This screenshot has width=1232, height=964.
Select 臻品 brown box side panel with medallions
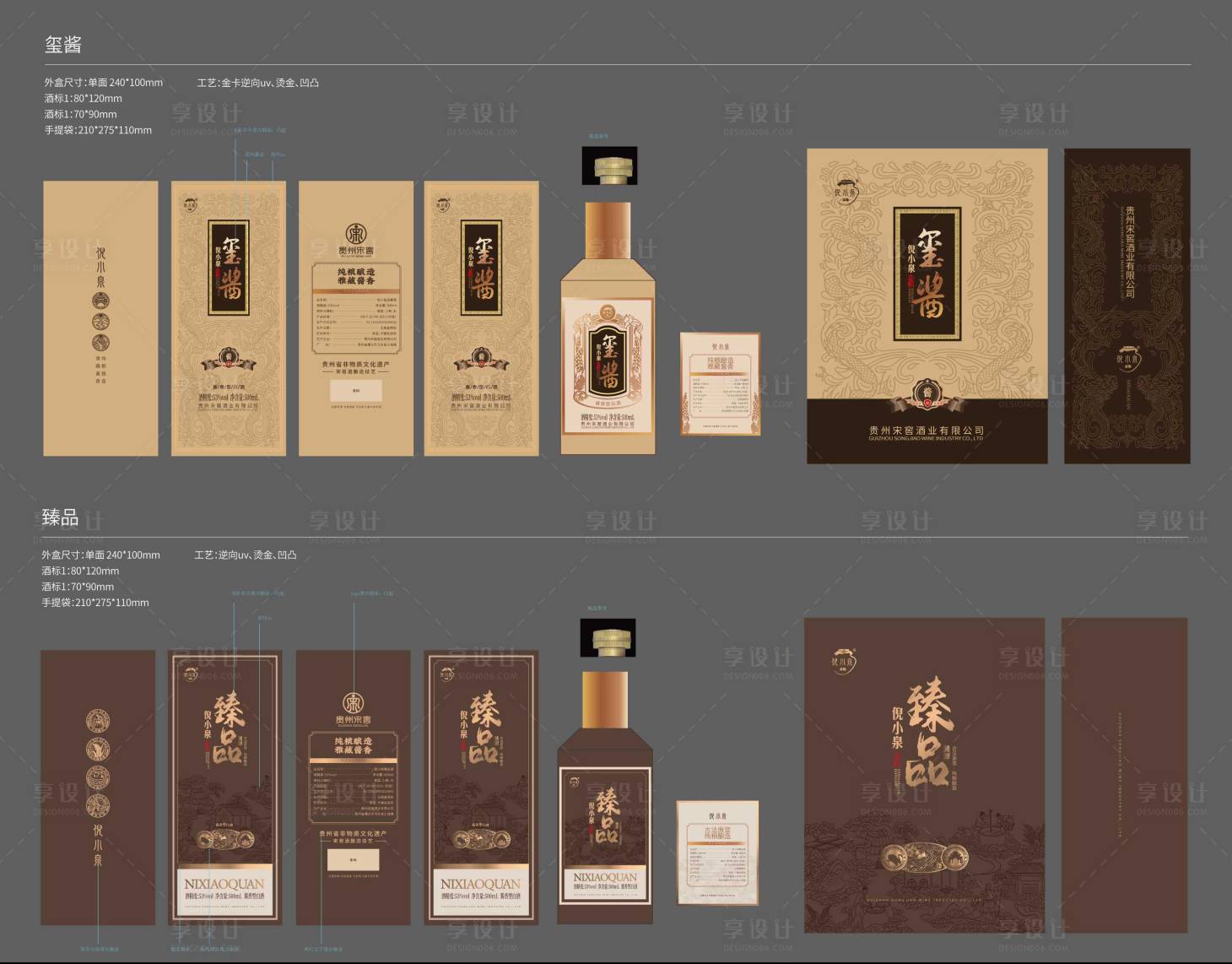(98, 788)
